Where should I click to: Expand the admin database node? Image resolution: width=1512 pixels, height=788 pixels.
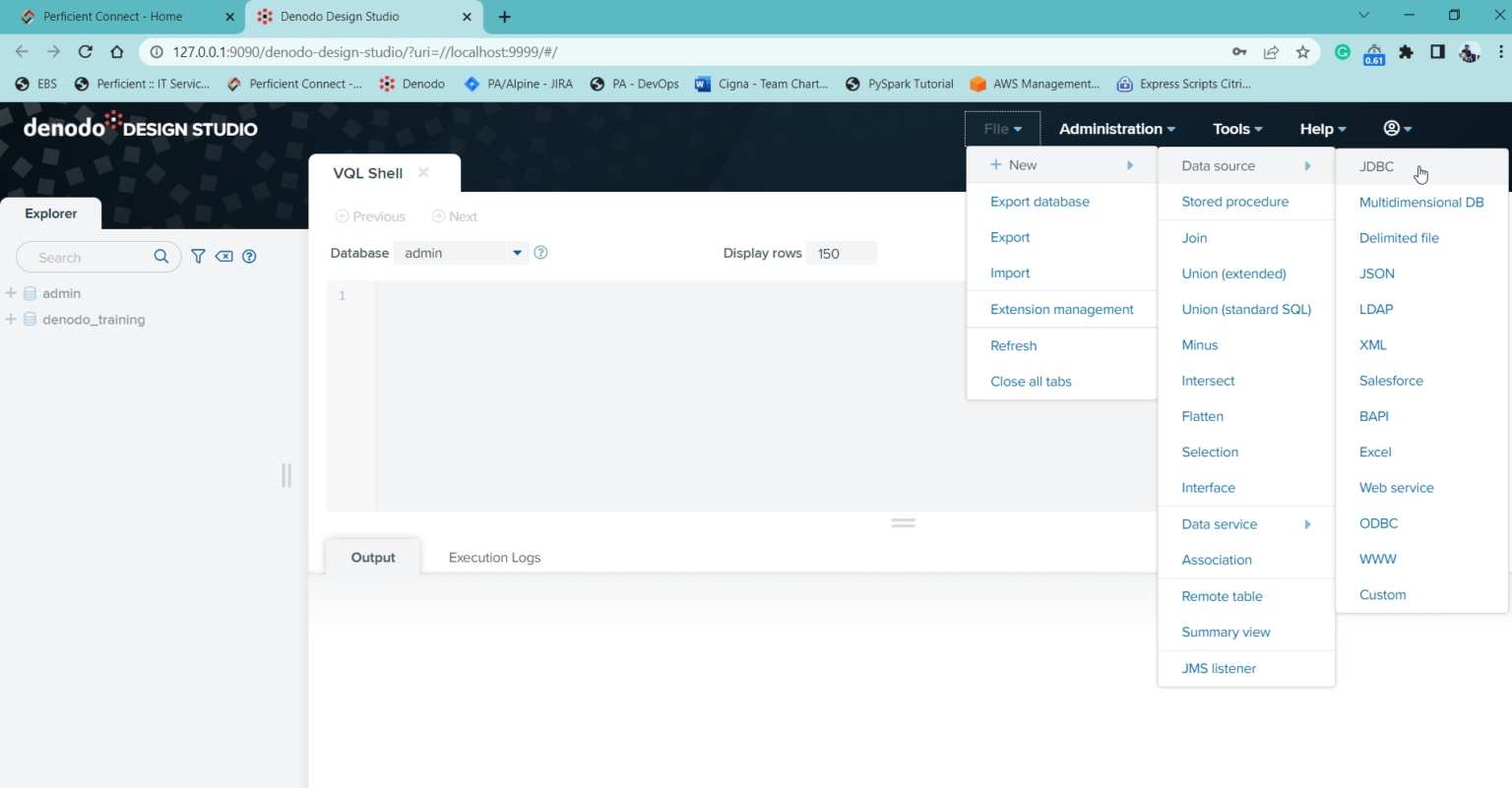click(11, 293)
